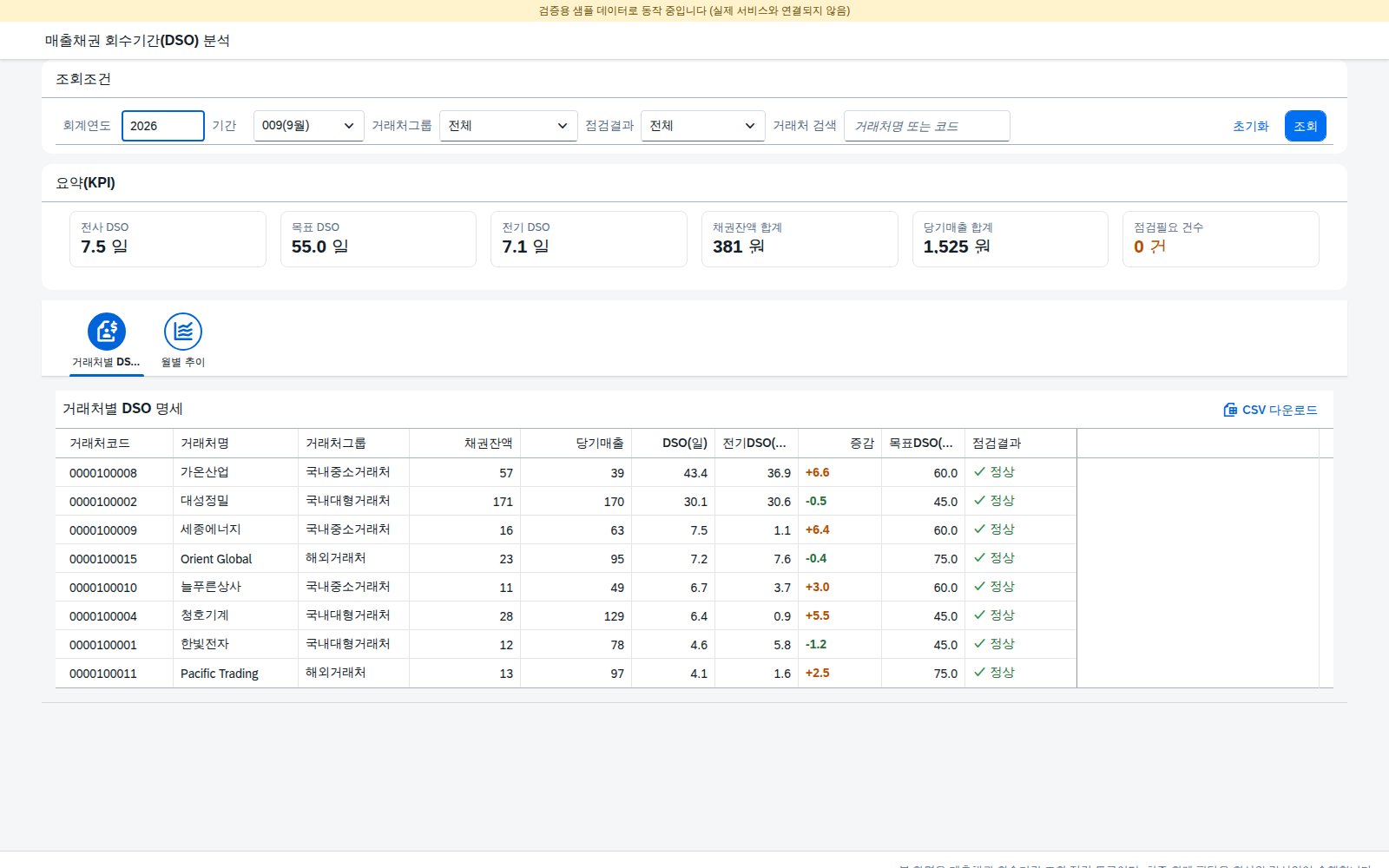
Task: Select customer code 0000100001
Action: tap(103, 645)
